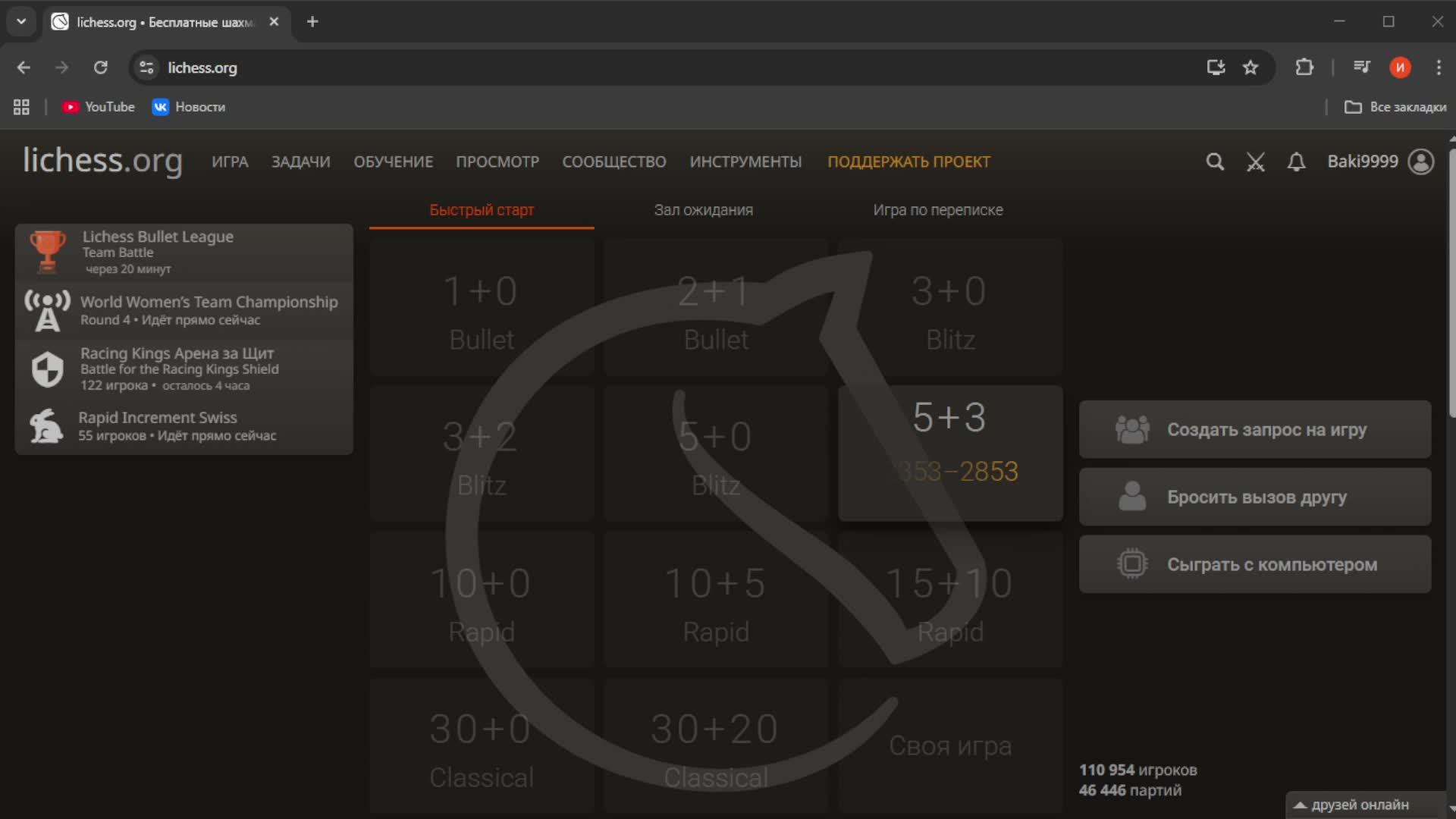The image size is (1456, 819).
Task: Open Chrome's three-dot menu
Action: pos(1439,67)
